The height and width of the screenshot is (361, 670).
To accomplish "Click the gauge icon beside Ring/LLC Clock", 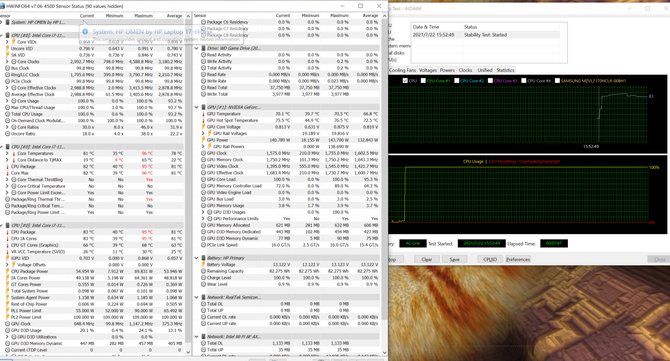I will coord(7,74).
